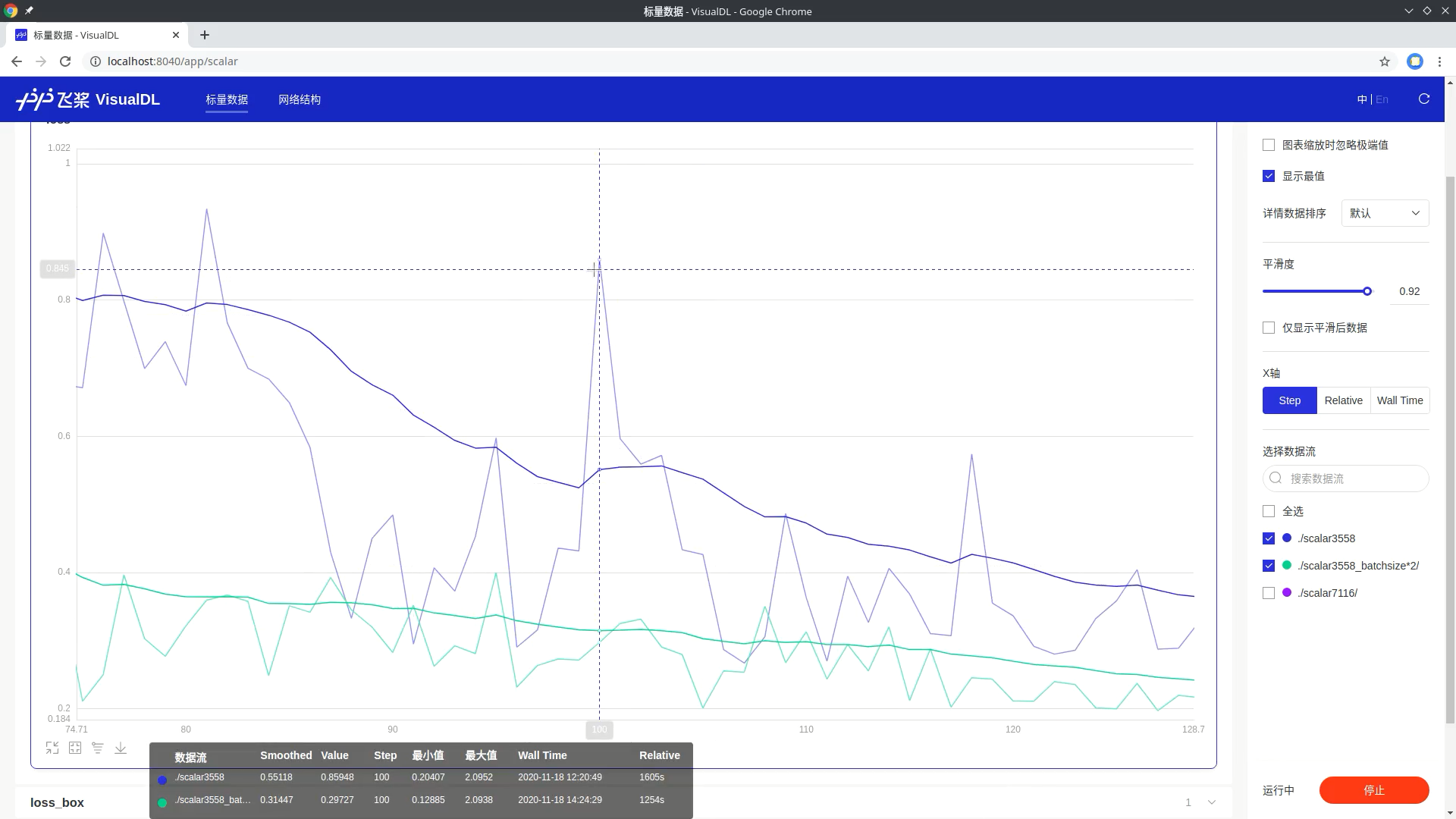Check the ./scalar7116/ data stream

click(x=1269, y=592)
